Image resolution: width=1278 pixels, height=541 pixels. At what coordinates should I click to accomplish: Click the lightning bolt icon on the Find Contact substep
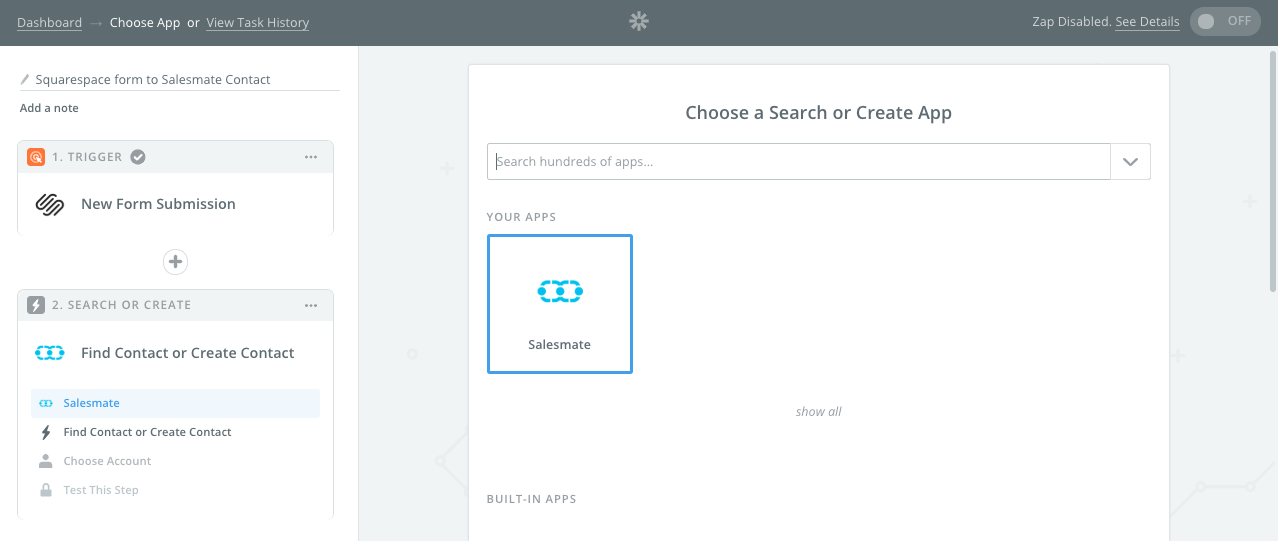(45, 432)
